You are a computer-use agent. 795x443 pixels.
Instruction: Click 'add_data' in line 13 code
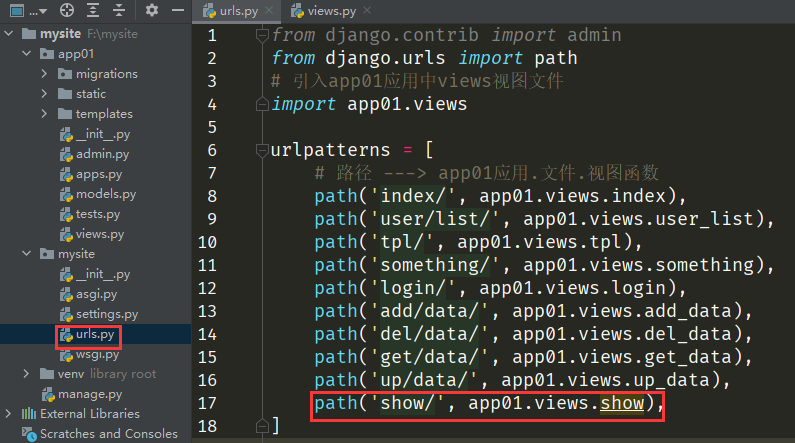(688, 311)
